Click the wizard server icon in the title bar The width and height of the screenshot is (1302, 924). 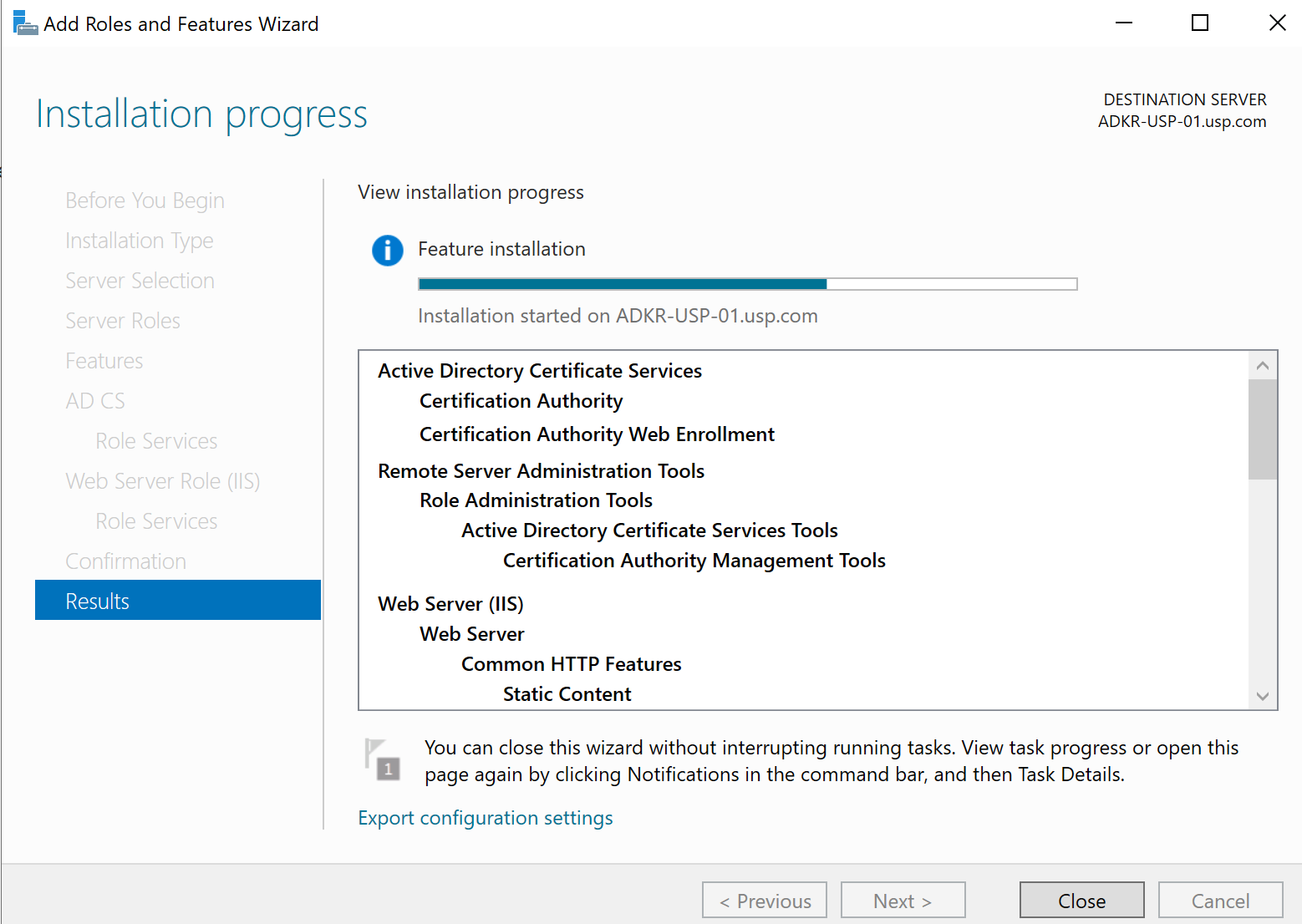click(x=25, y=23)
